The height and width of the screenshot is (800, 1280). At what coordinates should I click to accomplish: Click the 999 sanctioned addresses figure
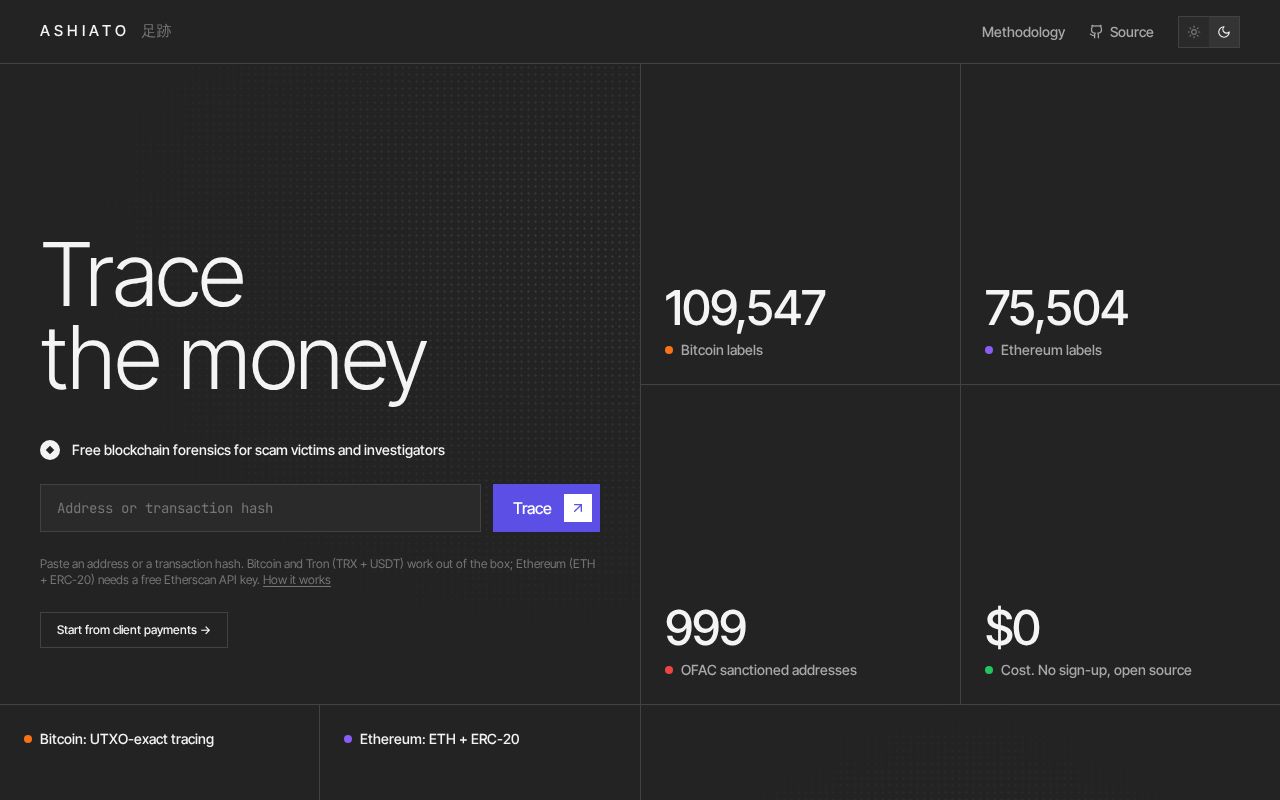coord(705,628)
